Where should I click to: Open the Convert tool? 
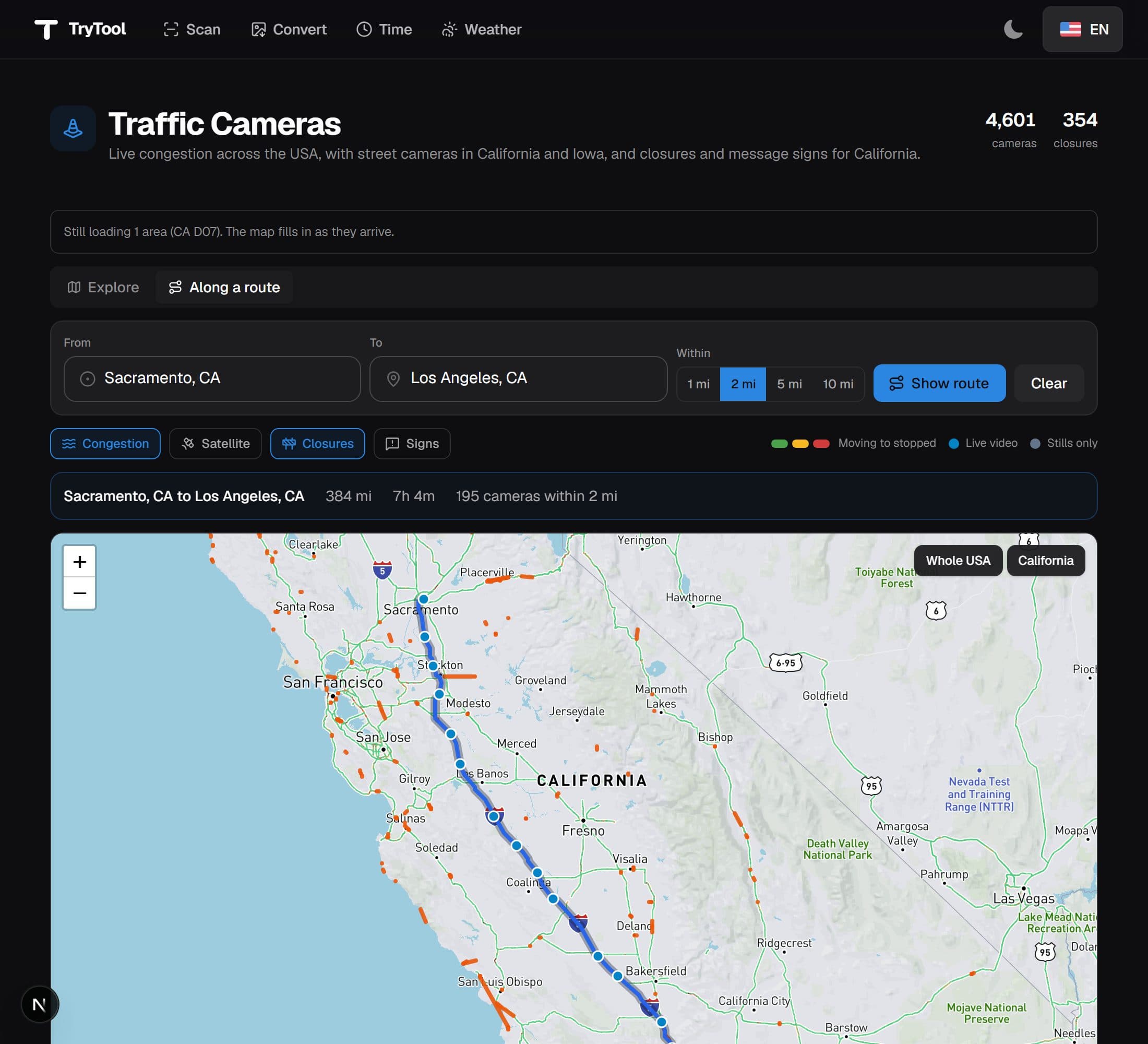click(289, 29)
